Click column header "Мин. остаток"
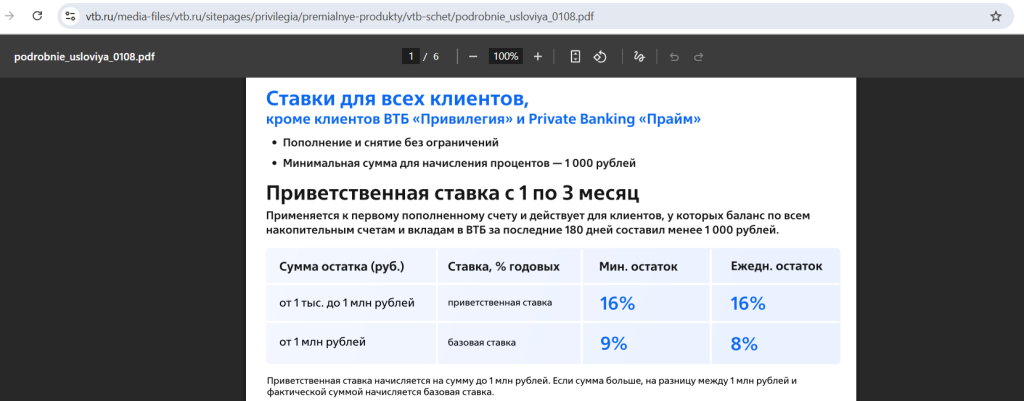Screen dimensions: 1024x401 [x=639, y=266]
